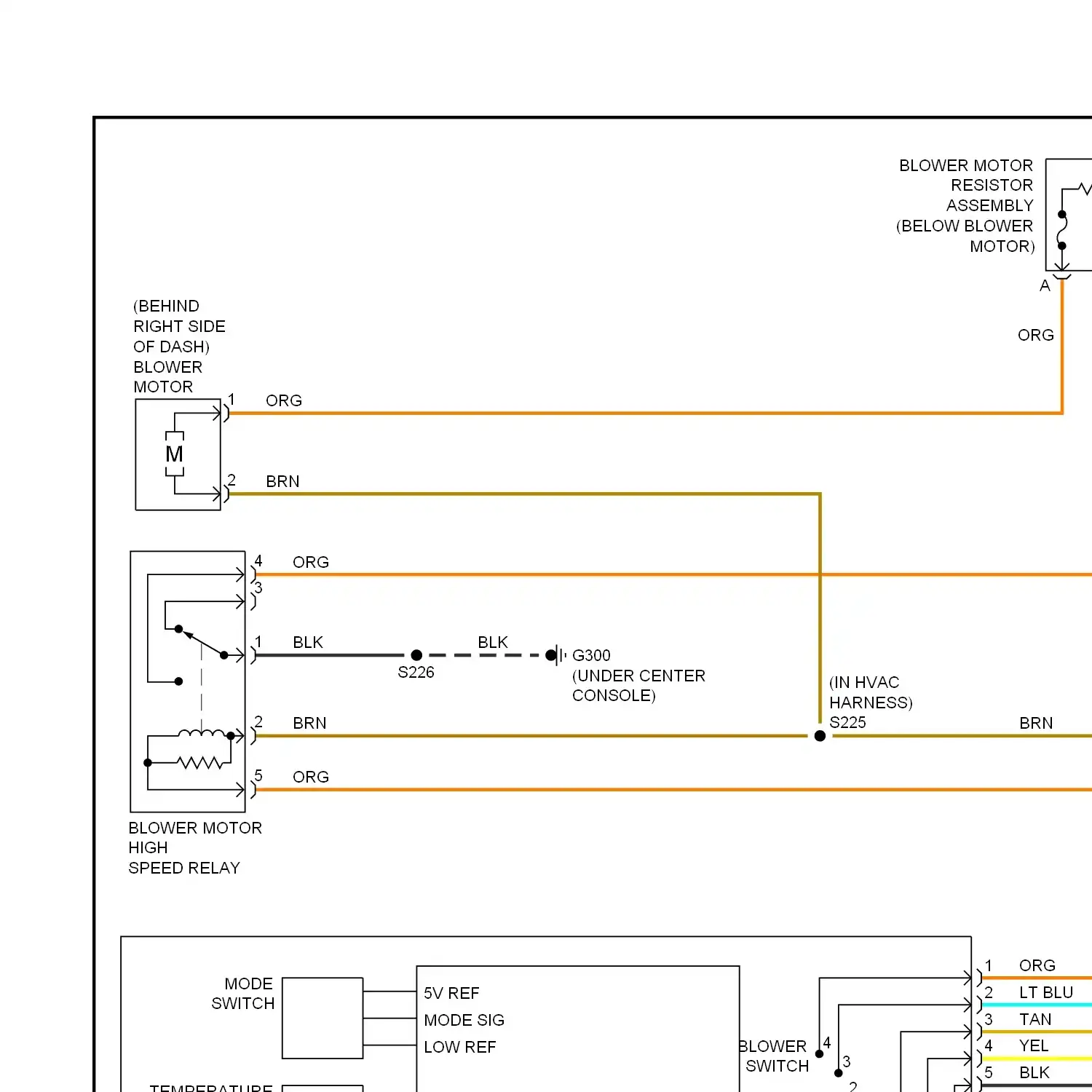Image resolution: width=1092 pixels, height=1092 pixels.
Task: Click the fusible link symbol in resistor assembly
Action: click(x=1062, y=230)
